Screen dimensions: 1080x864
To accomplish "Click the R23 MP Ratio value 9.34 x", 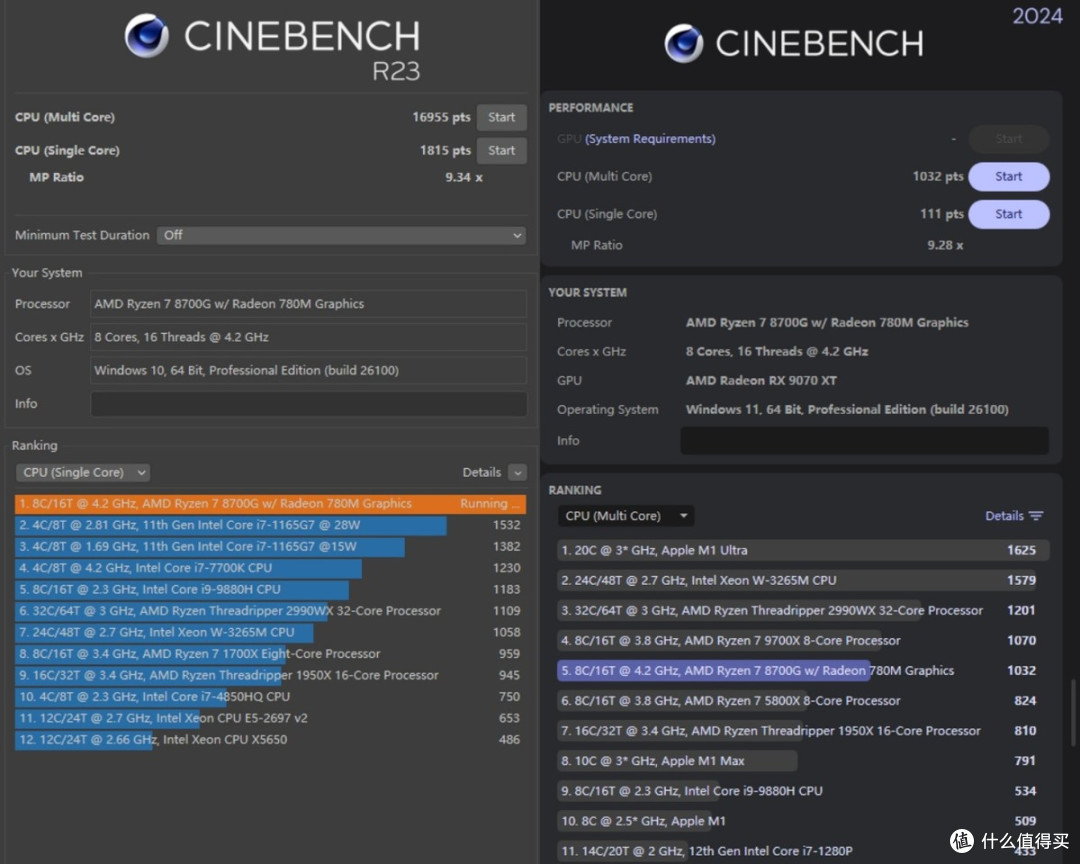I will click(464, 177).
